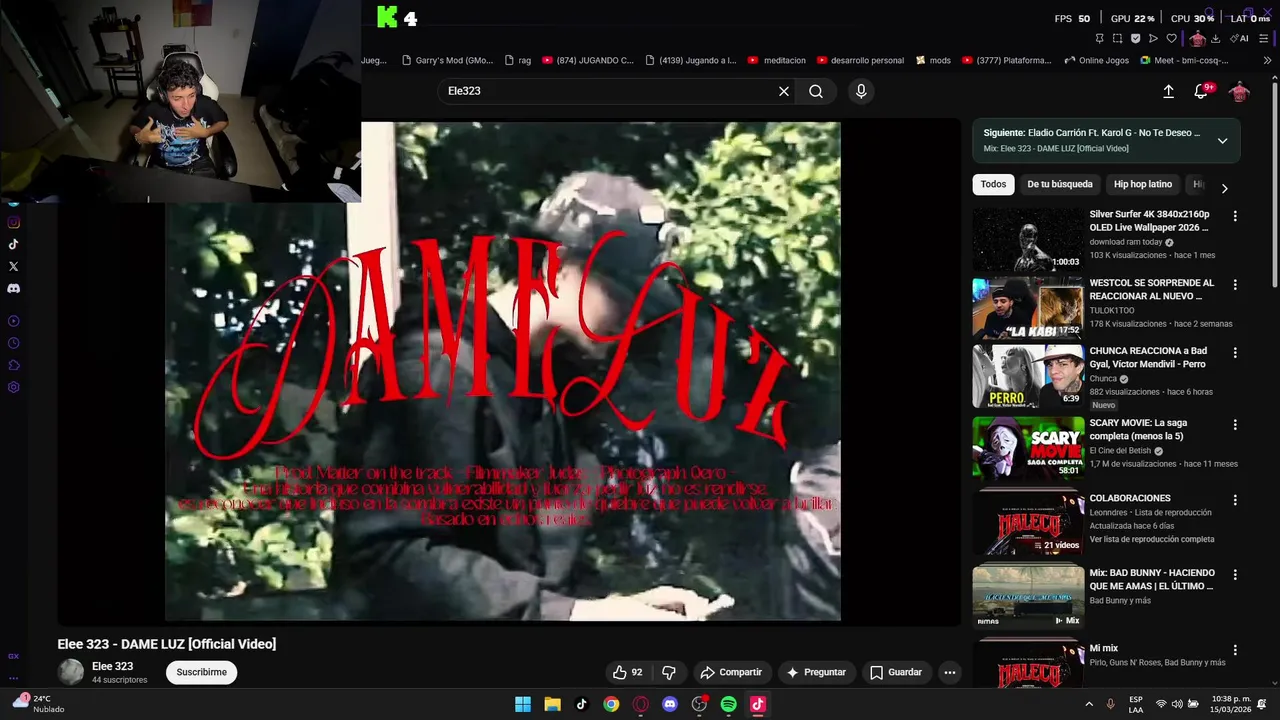This screenshot has width=1280, height=720.
Task: Open the desarrollo personal bookmark
Action: (x=860, y=60)
